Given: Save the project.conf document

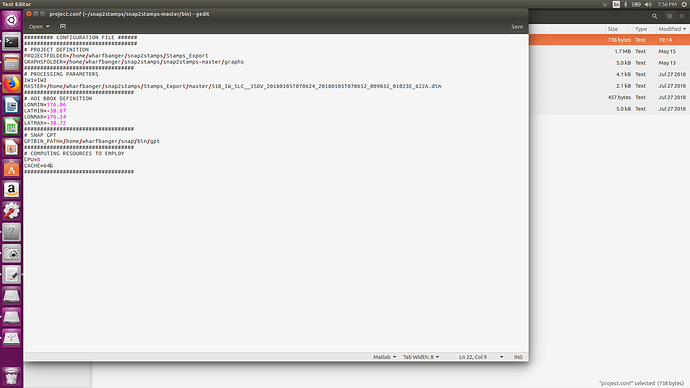Looking at the screenshot, I should click(x=517, y=26).
